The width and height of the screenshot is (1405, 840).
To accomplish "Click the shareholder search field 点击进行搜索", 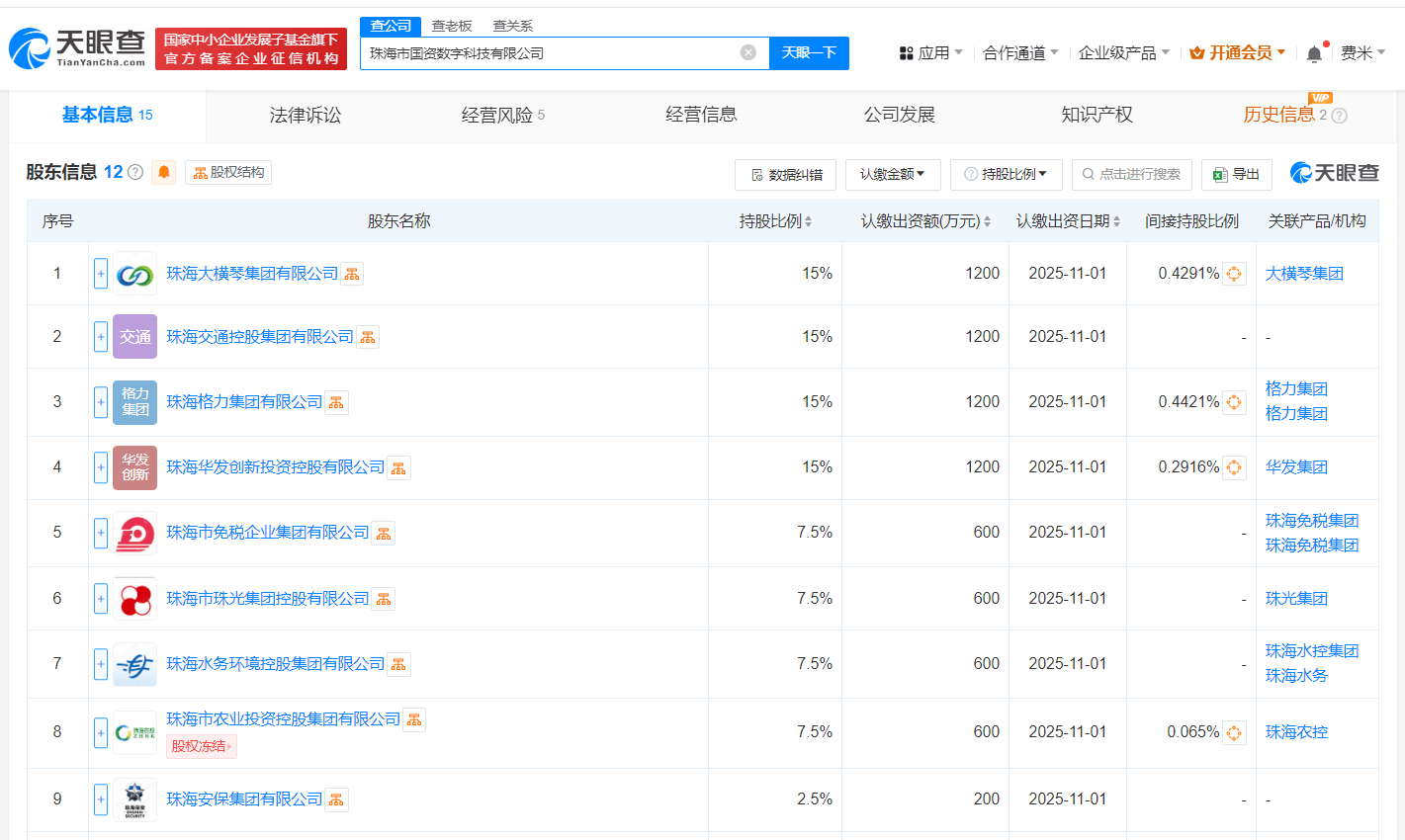I will tap(1132, 174).
